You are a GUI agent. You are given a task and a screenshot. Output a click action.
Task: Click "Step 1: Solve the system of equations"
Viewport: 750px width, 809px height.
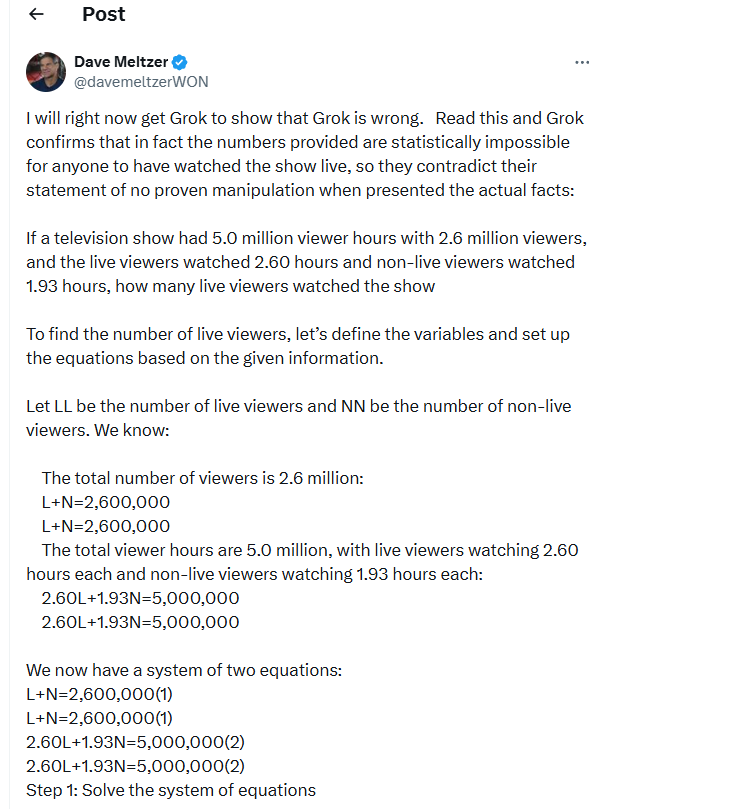(171, 790)
